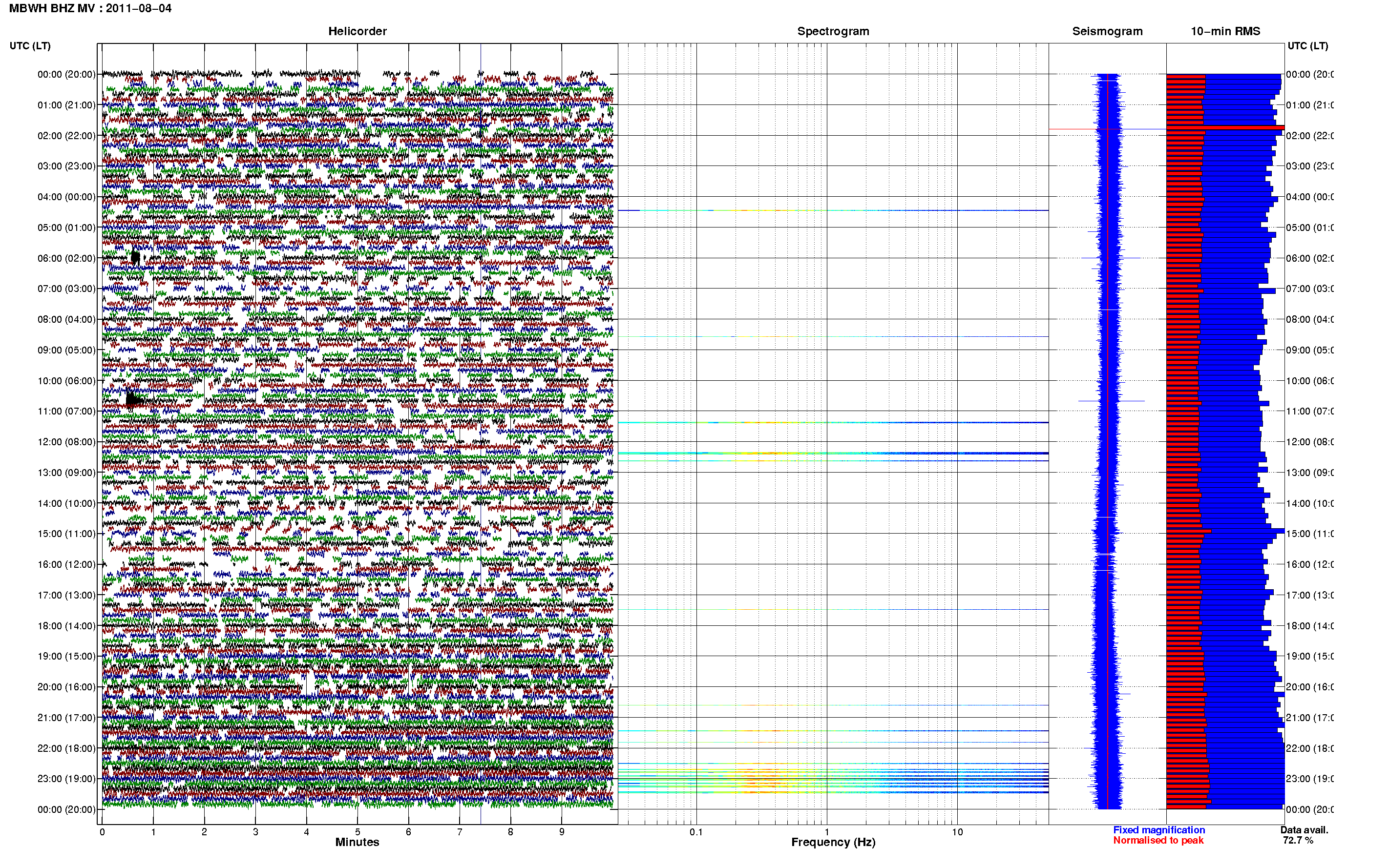
Task: Click the 12:00 time label right of 10-min RMS
Action: [1309, 442]
